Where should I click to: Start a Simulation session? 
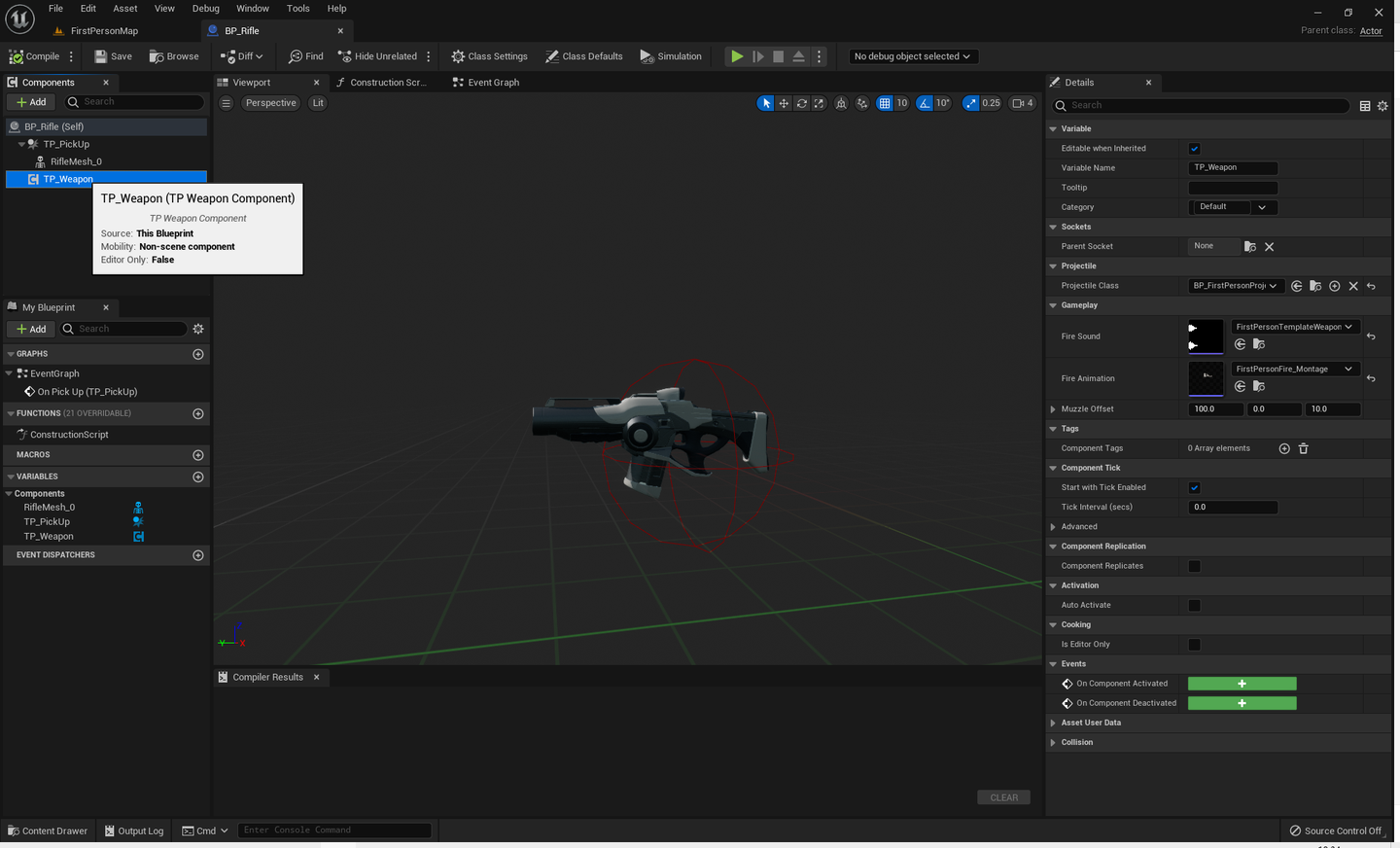(671, 55)
